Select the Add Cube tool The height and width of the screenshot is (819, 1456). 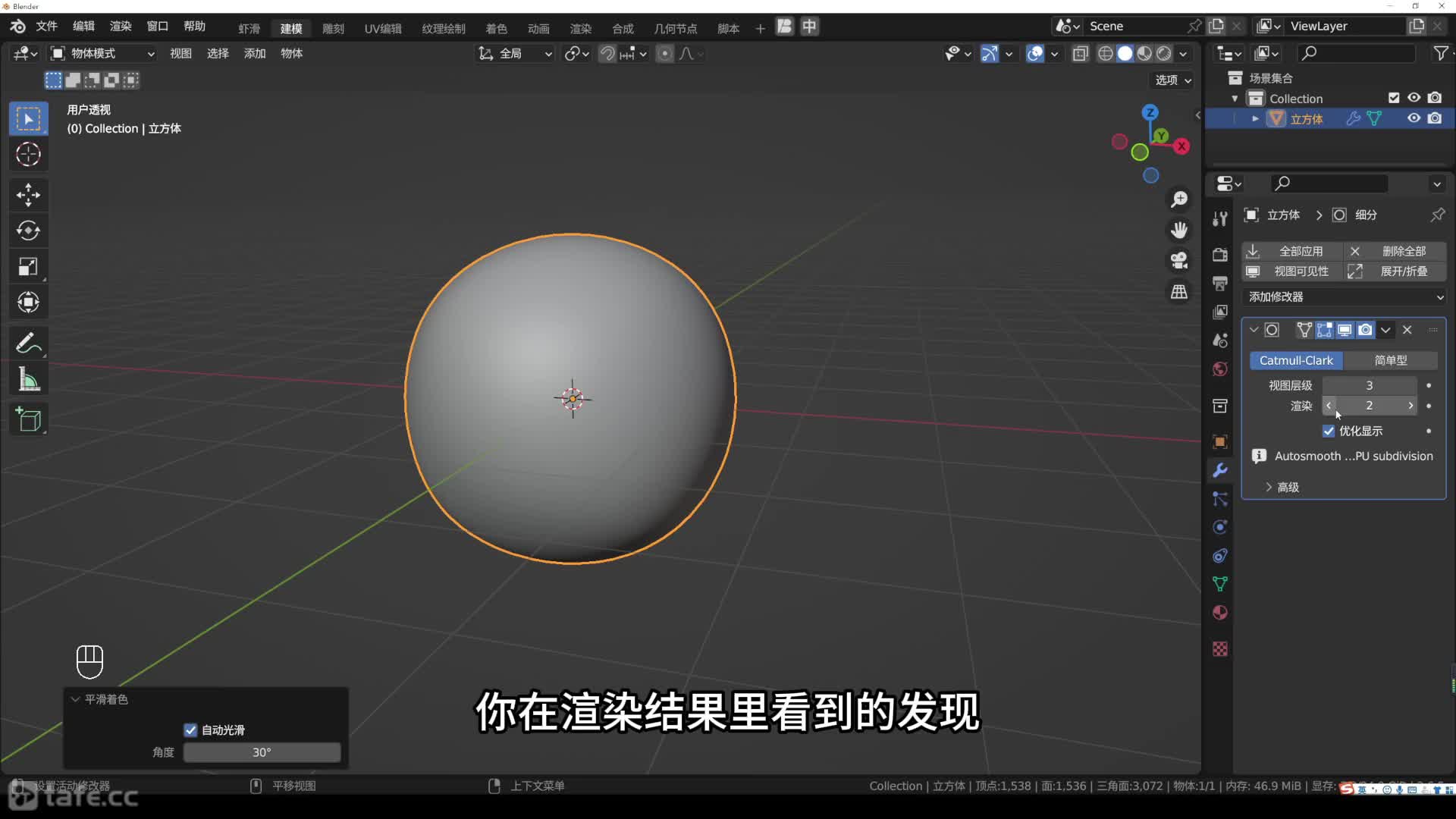point(28,419)
